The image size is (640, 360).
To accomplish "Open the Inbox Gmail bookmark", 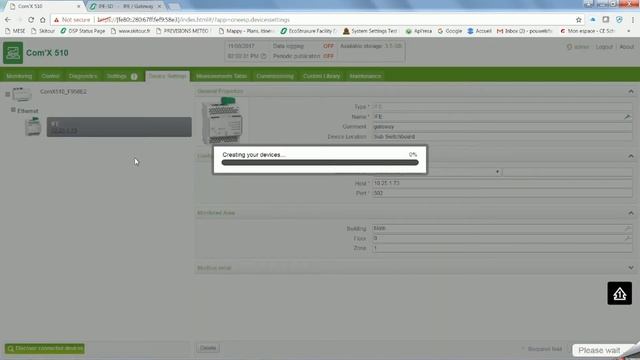I will click(524, 31).
